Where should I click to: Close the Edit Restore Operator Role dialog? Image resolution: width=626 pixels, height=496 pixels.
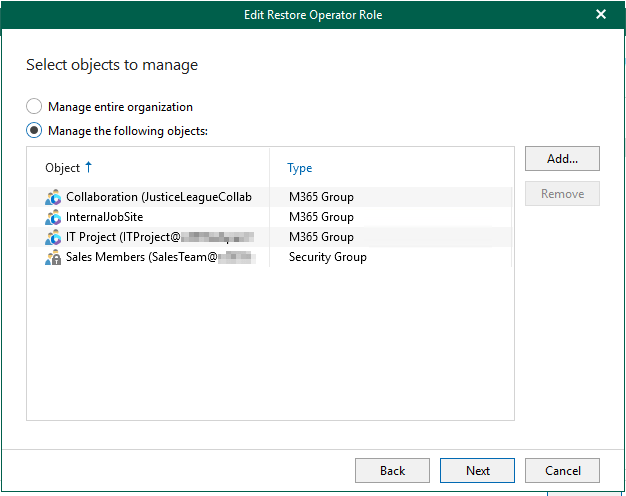point(601,14)
